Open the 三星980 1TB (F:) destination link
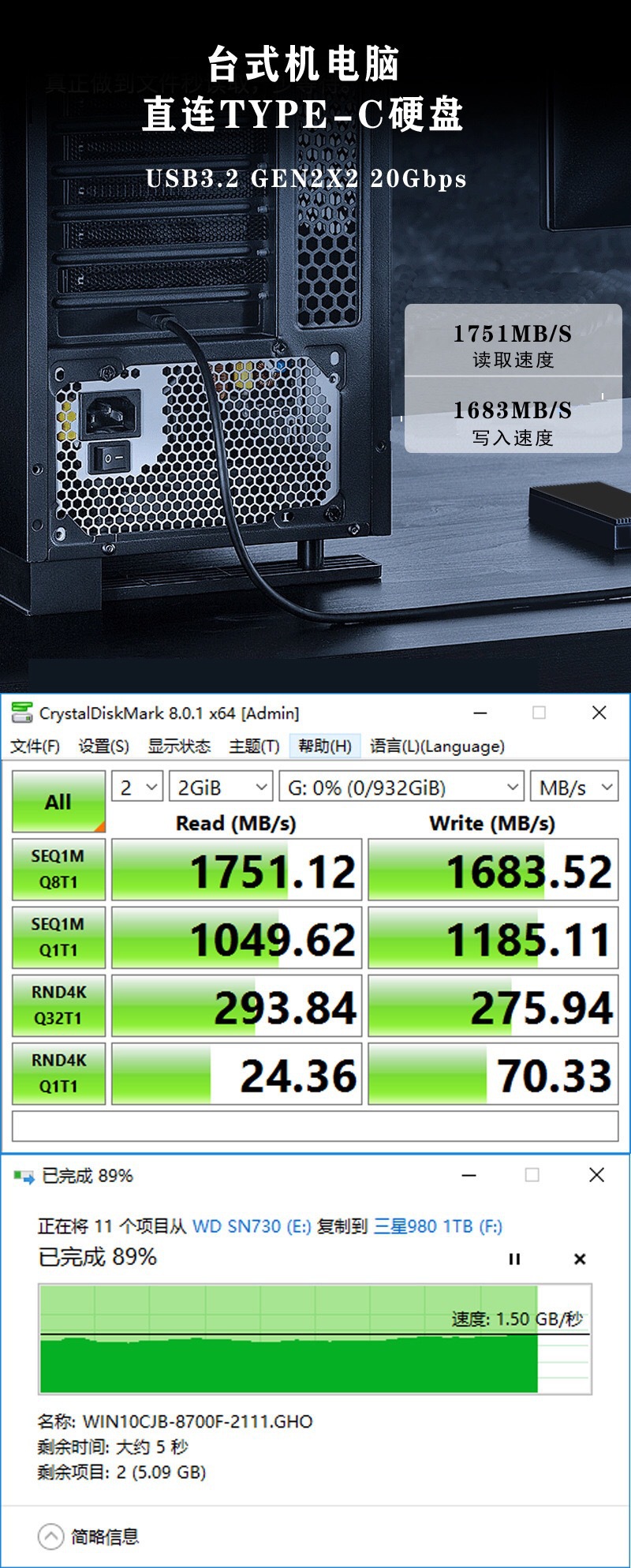The height and width of the screenshot is (1568, 631). [438, 1226]
